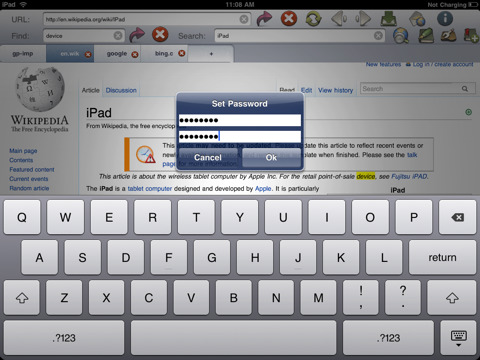Image resolution: width=480 pixels, height=360 pixels.
Task: Open the Main page sidebar link
Action: point(23,151)
